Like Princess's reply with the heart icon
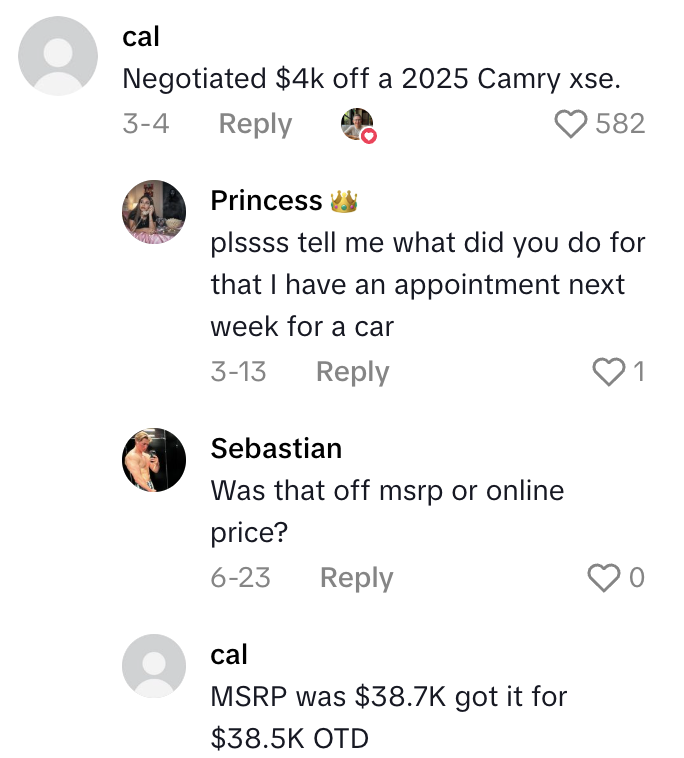The width and height of the screenshot is (684, 758). pos(608,372)
